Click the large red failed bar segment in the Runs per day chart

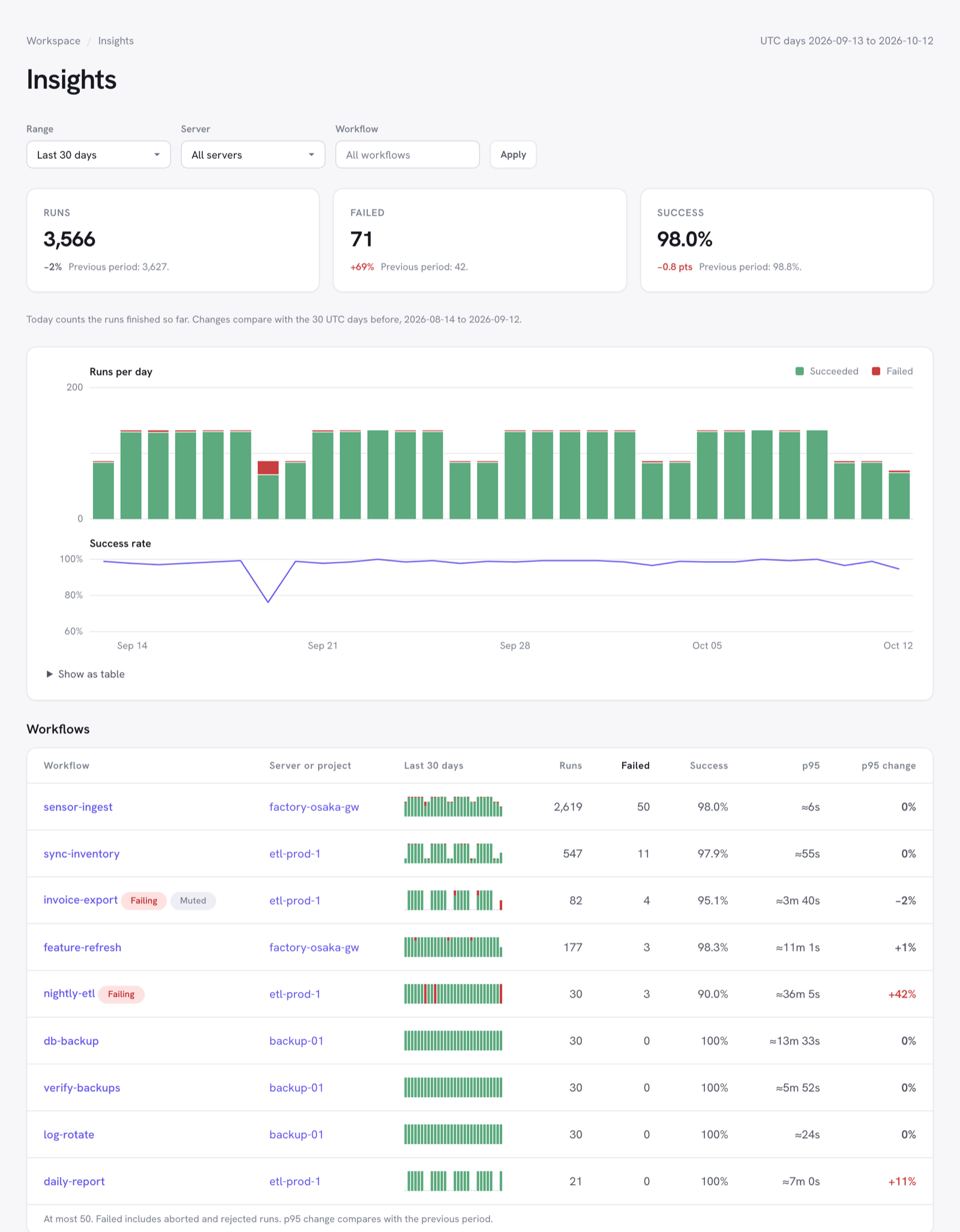268,468
